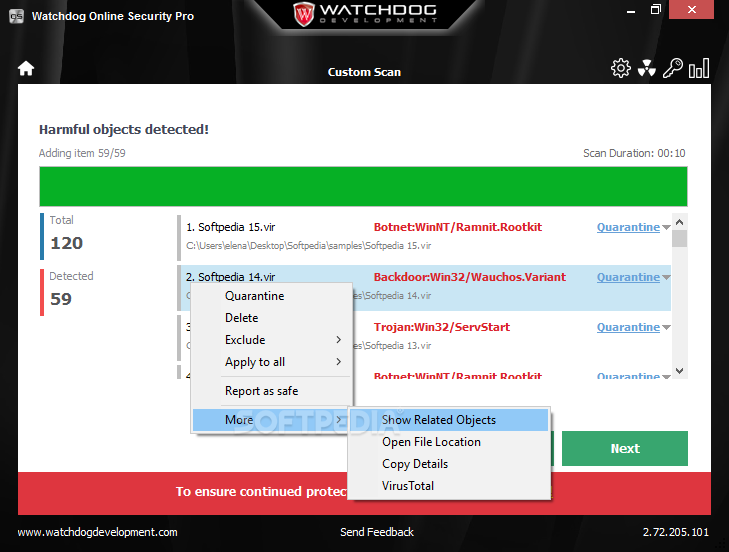Viewport: 729px width, 552px height.
Task: Select VirusTotal in the submenu
Action: coord(449,486)
